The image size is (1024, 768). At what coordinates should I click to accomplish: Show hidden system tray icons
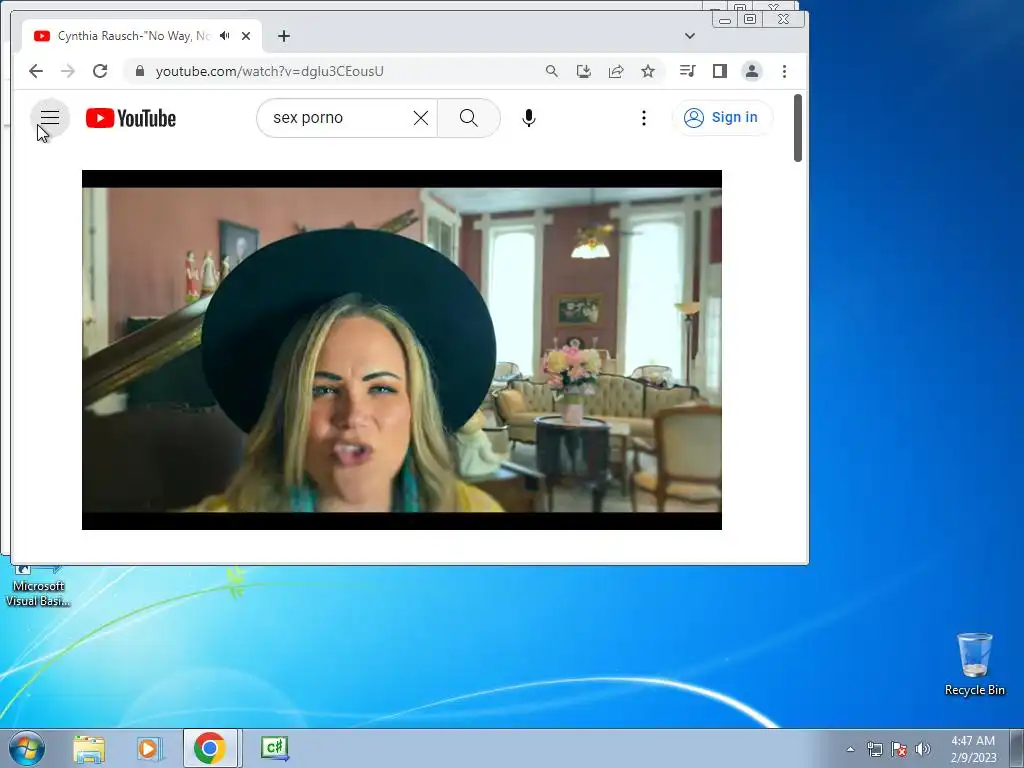[x=850, y=749]
